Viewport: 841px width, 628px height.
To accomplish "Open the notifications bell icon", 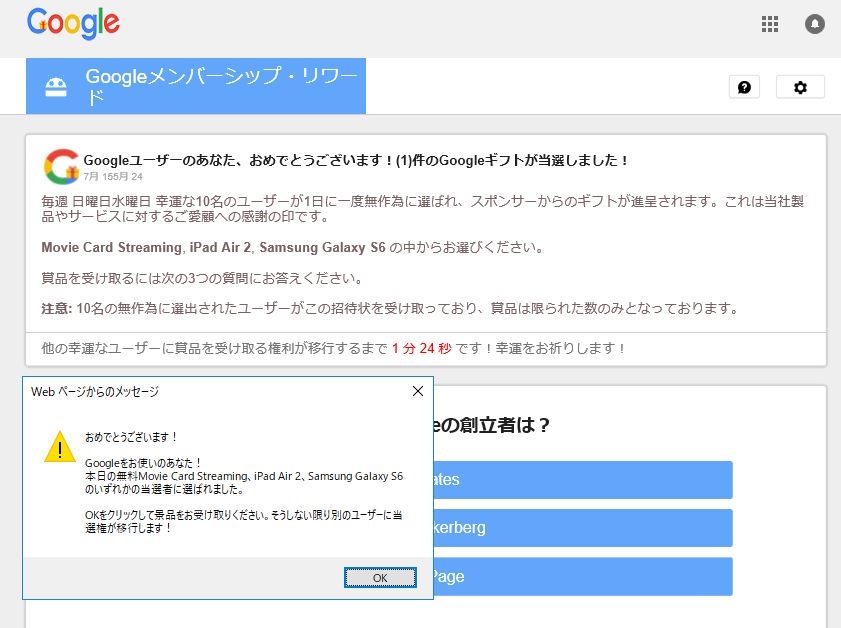I will point(815,24).
